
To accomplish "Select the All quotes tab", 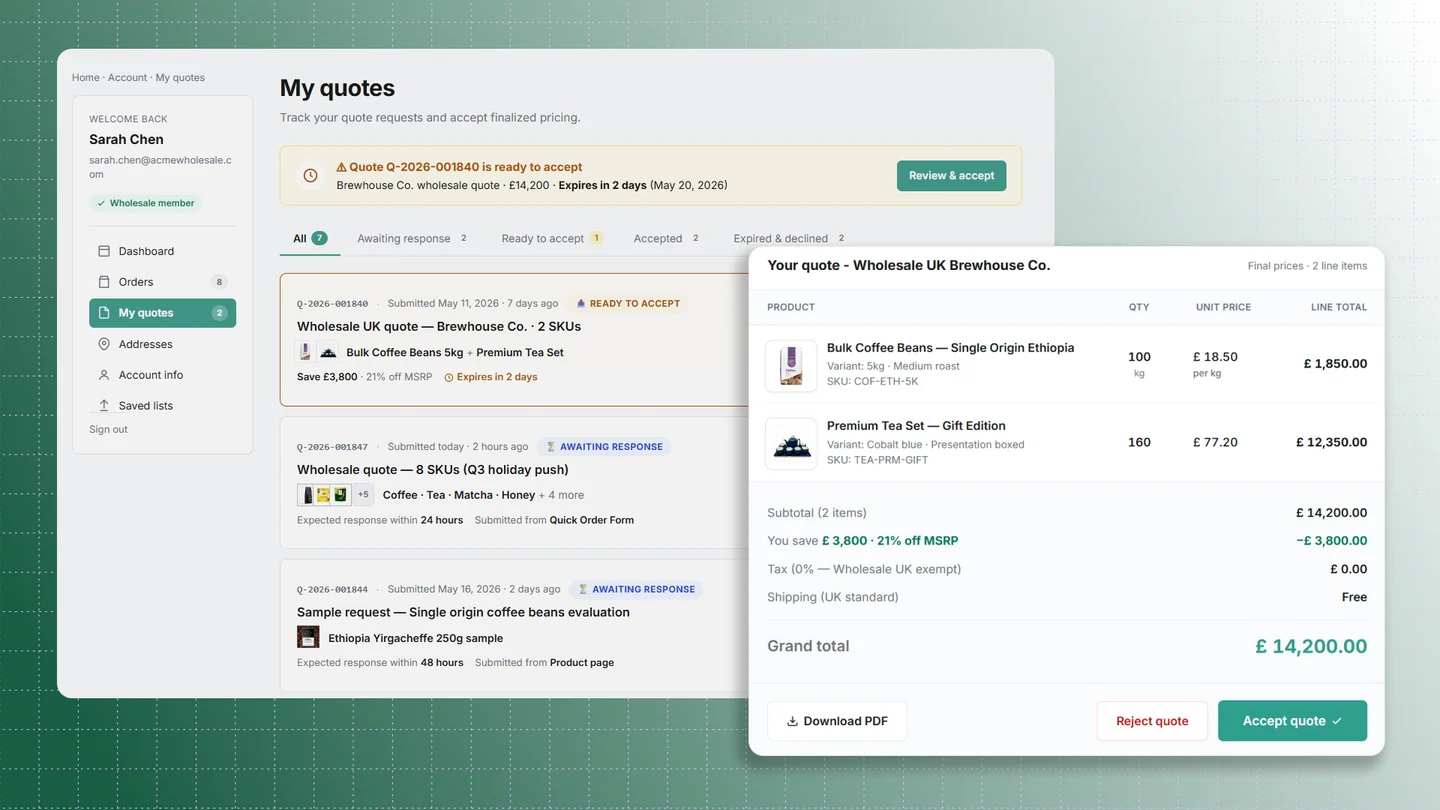I will pos(310,238).
